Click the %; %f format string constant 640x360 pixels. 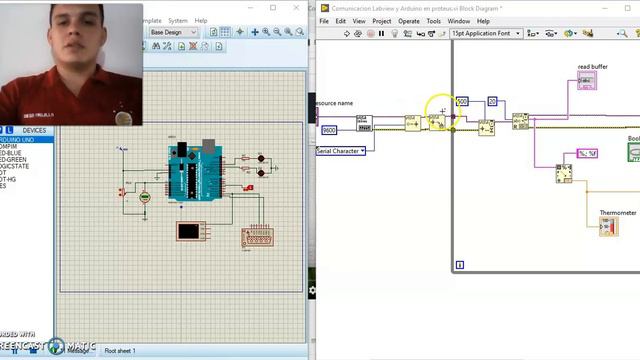click(587, 154)
